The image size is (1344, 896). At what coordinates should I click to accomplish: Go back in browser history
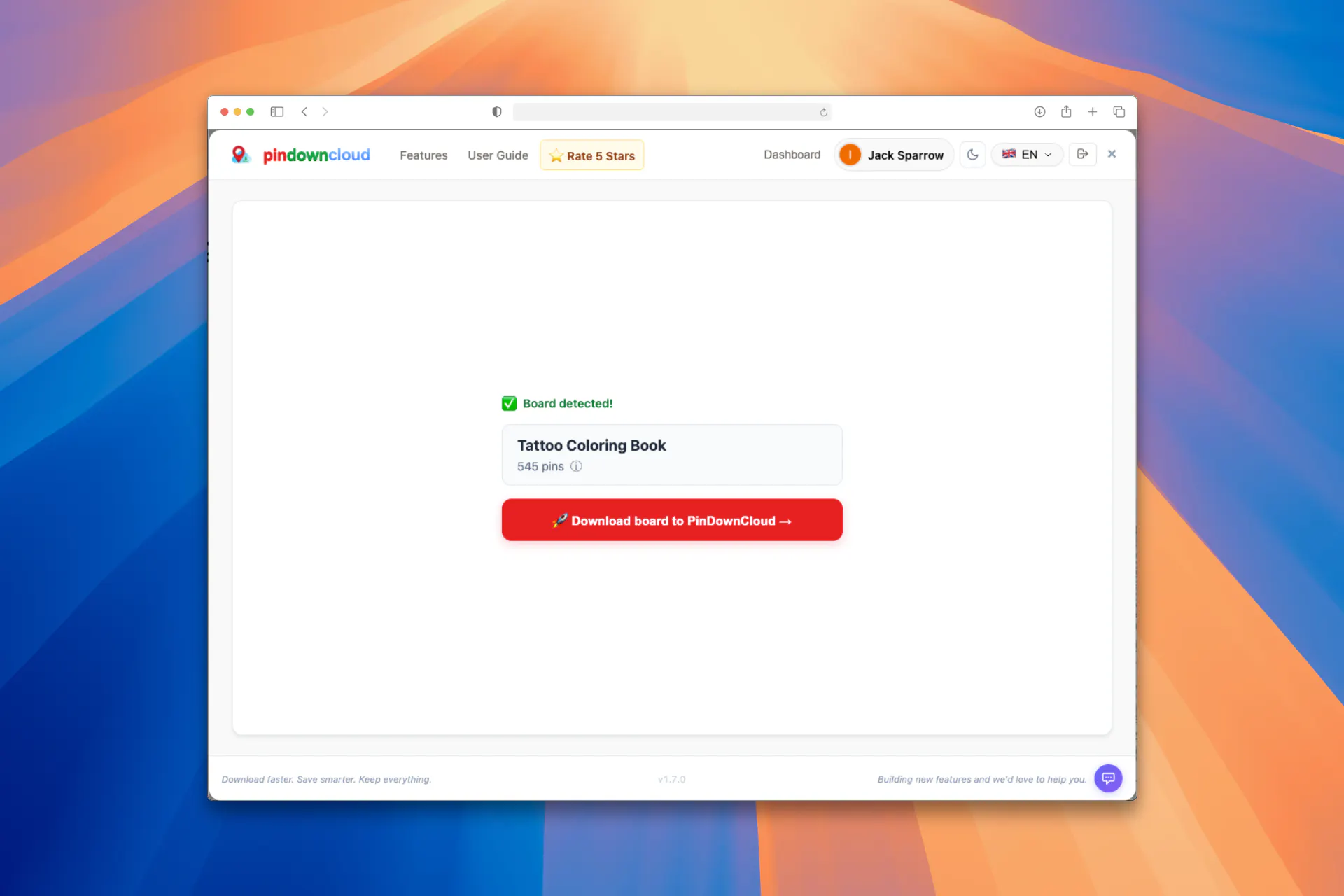coord(304,112)
